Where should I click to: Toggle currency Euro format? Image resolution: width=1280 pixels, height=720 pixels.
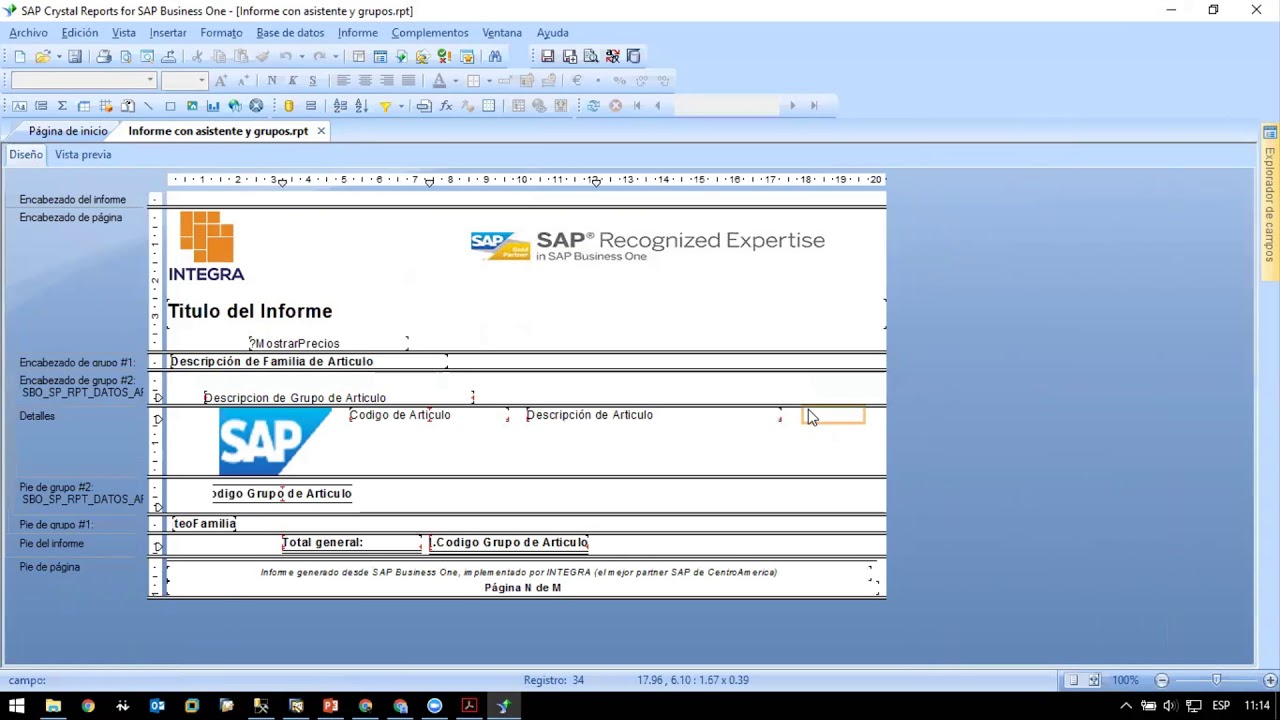(x=576, y=80)
